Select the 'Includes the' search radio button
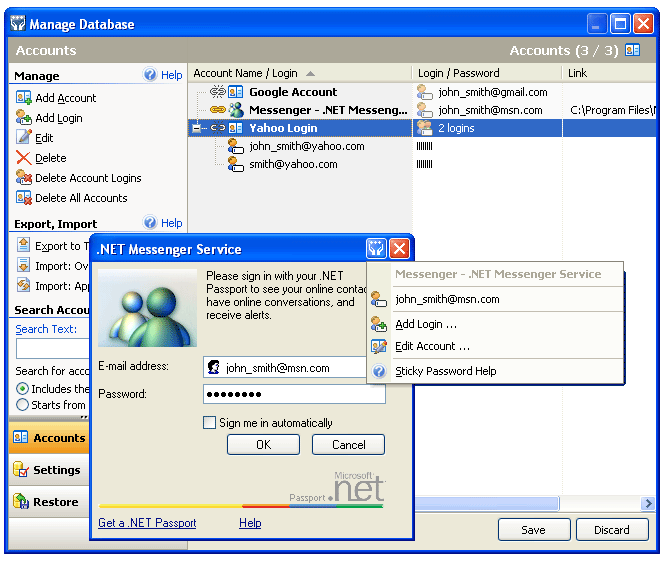This screenshot has height=567, width=665. (x=22, y=388)
